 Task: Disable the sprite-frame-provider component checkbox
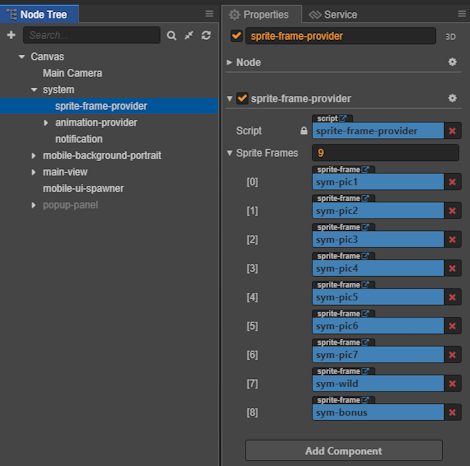pos(242,98)
